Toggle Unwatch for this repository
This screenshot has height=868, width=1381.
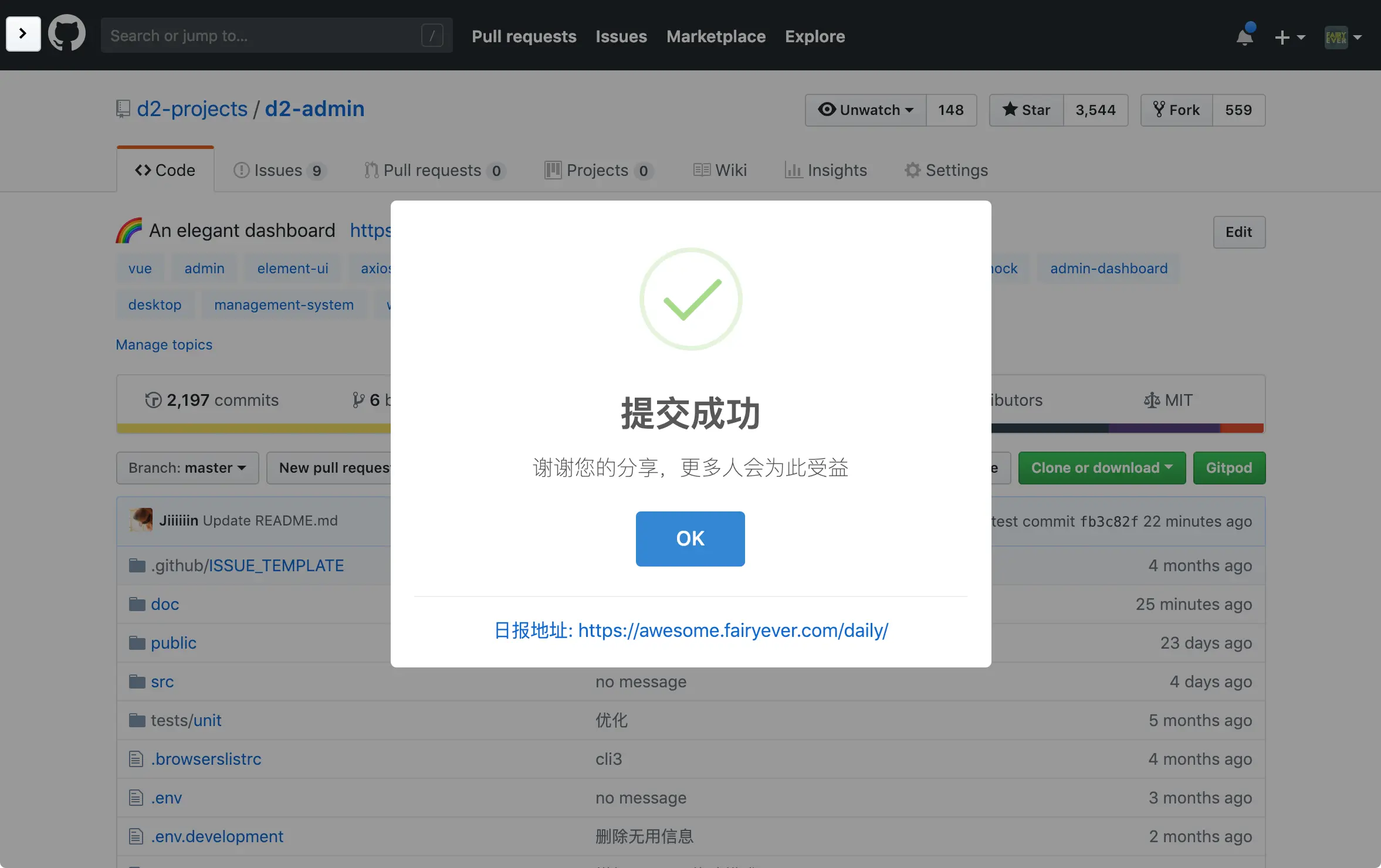[x=866, y=110]
